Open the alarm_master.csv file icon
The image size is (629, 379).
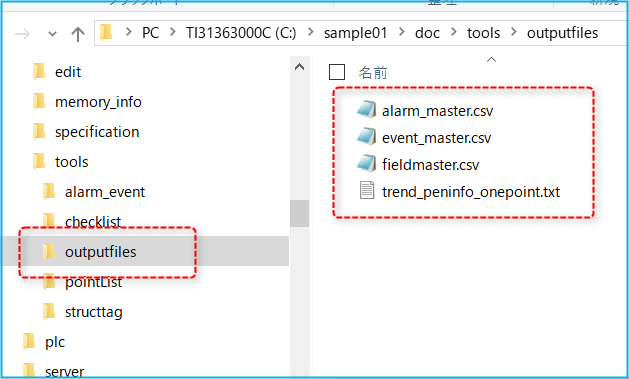click(367, 110)
